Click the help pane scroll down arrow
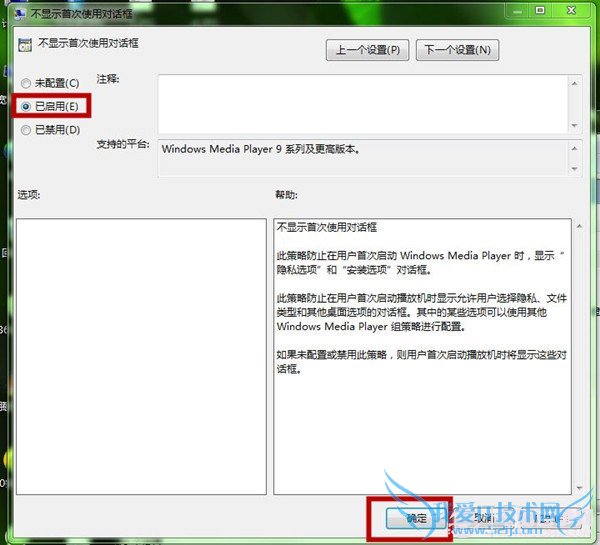Viewport: 600px width, 545px height. (x=580, y=488)
